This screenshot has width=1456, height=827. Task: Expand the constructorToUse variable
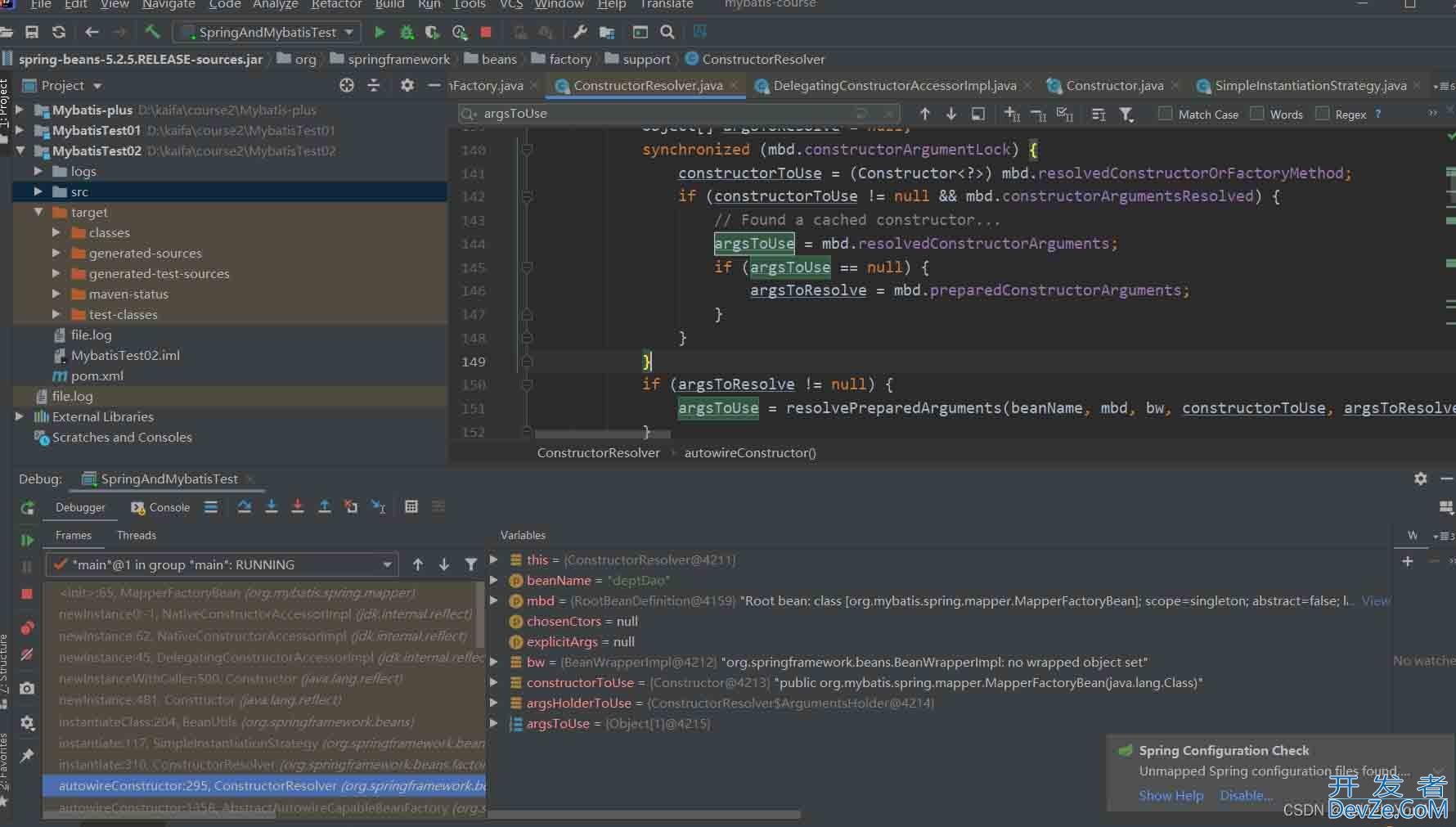493,682
